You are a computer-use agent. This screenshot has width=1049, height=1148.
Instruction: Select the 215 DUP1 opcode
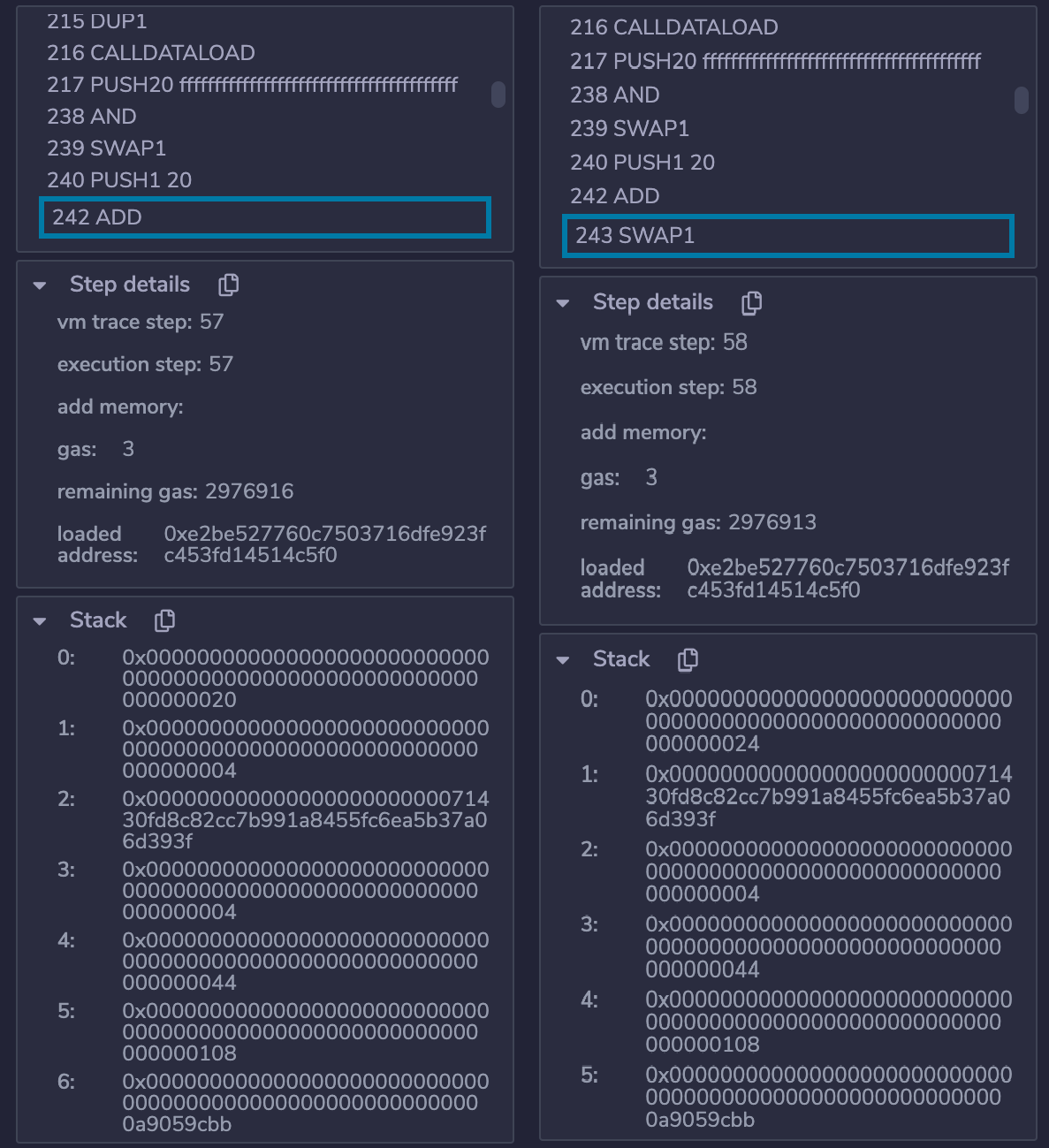[x=97, y=21]
